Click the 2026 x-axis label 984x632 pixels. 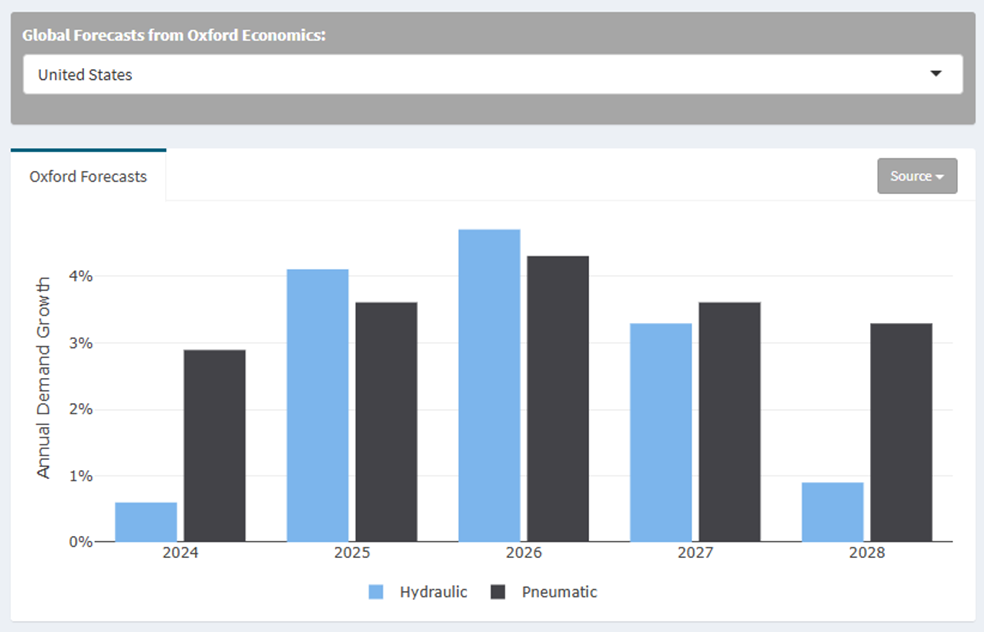click(524, 554)
